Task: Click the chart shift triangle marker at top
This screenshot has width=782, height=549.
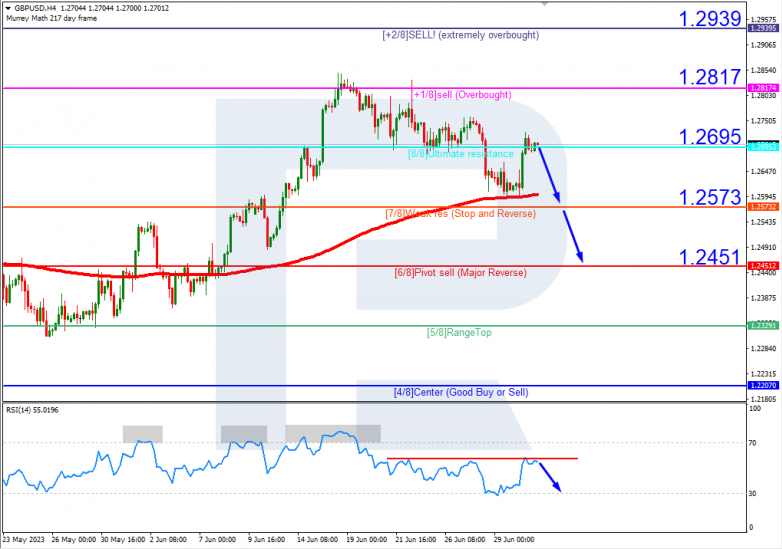Action: (x=545, y=4)
